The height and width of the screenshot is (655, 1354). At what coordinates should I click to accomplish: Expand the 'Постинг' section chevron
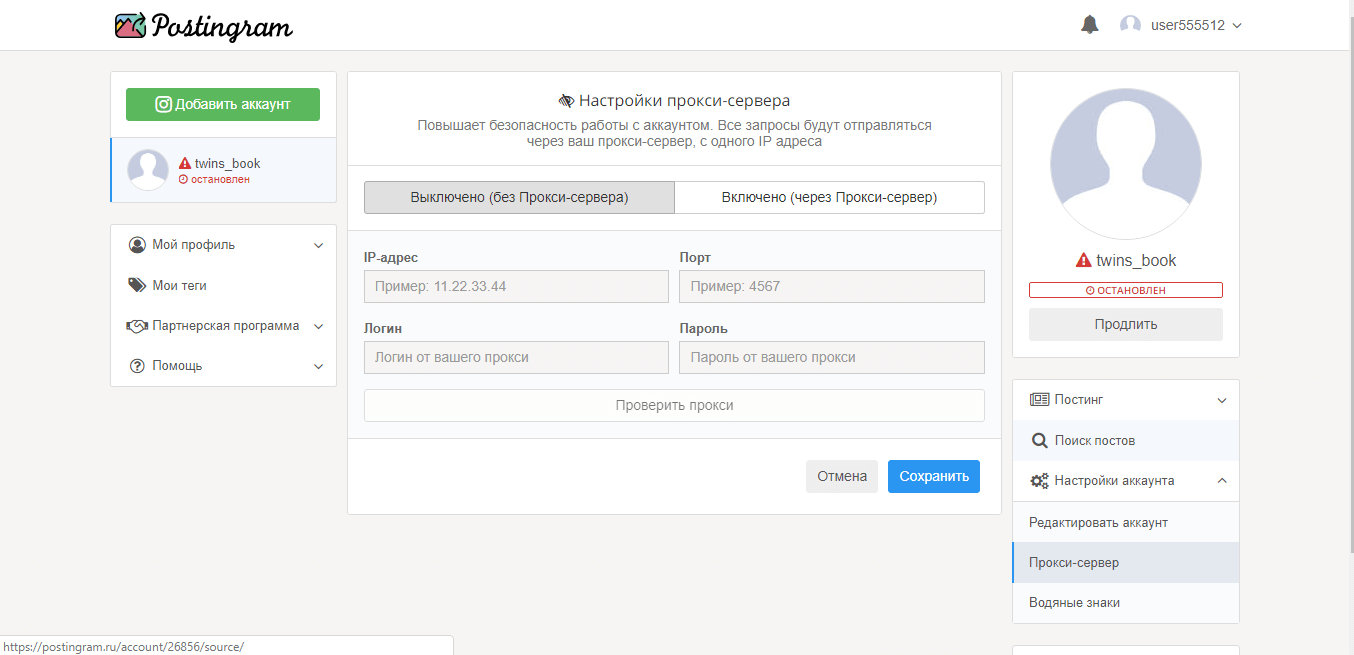[1221, 400]
